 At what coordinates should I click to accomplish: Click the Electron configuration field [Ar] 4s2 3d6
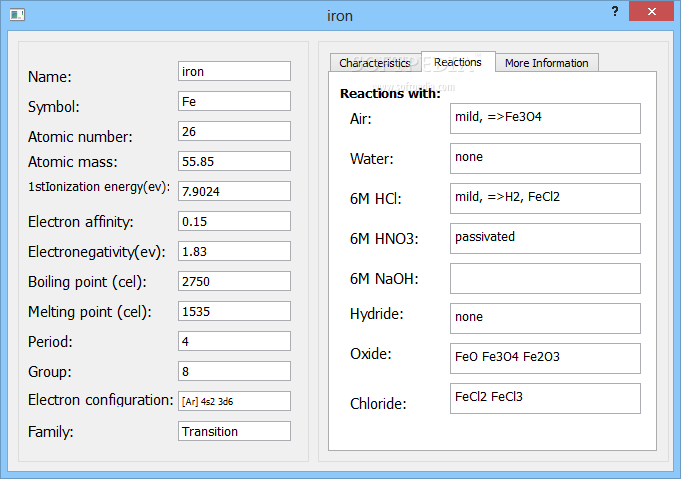pyautogui.click(x=234, y=401)
